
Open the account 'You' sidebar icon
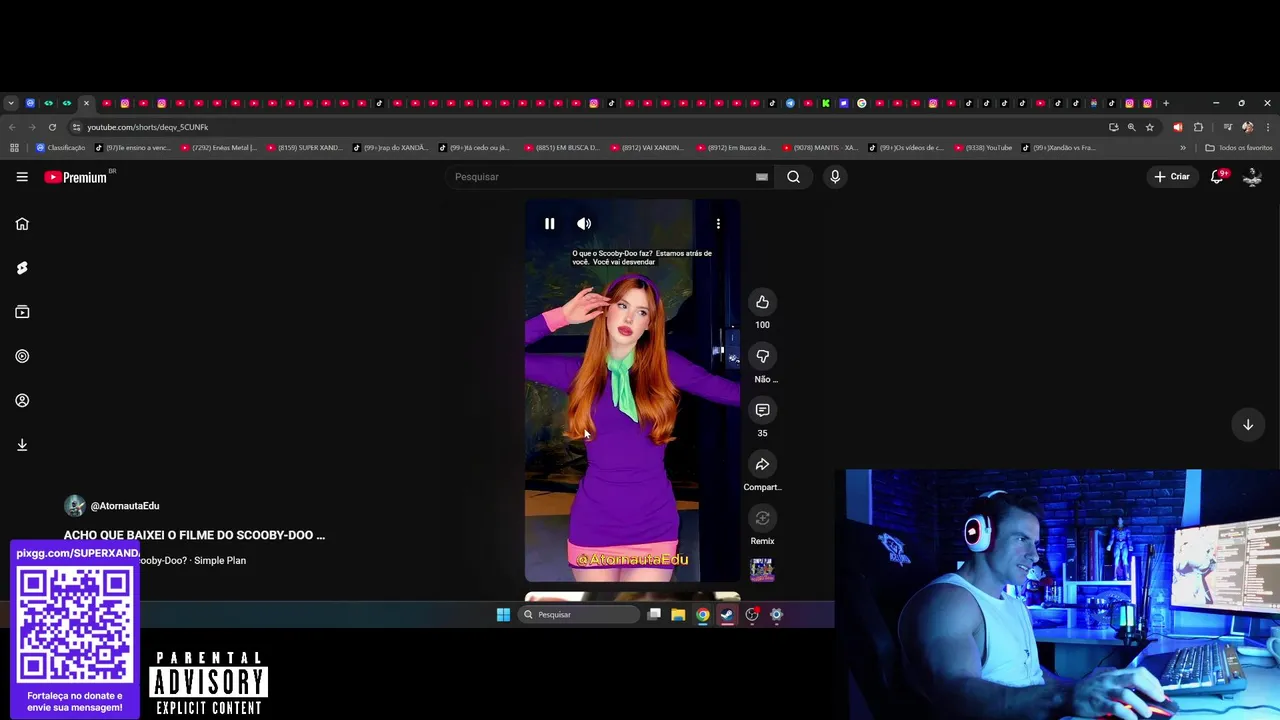tap(22, 400)
